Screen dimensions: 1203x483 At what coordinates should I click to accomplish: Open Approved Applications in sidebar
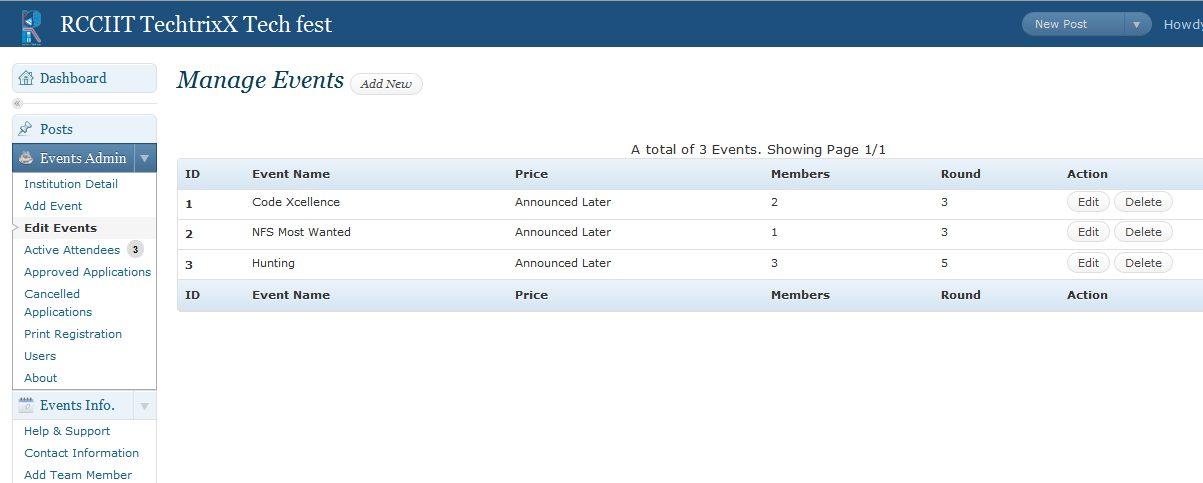pos(88,272)
